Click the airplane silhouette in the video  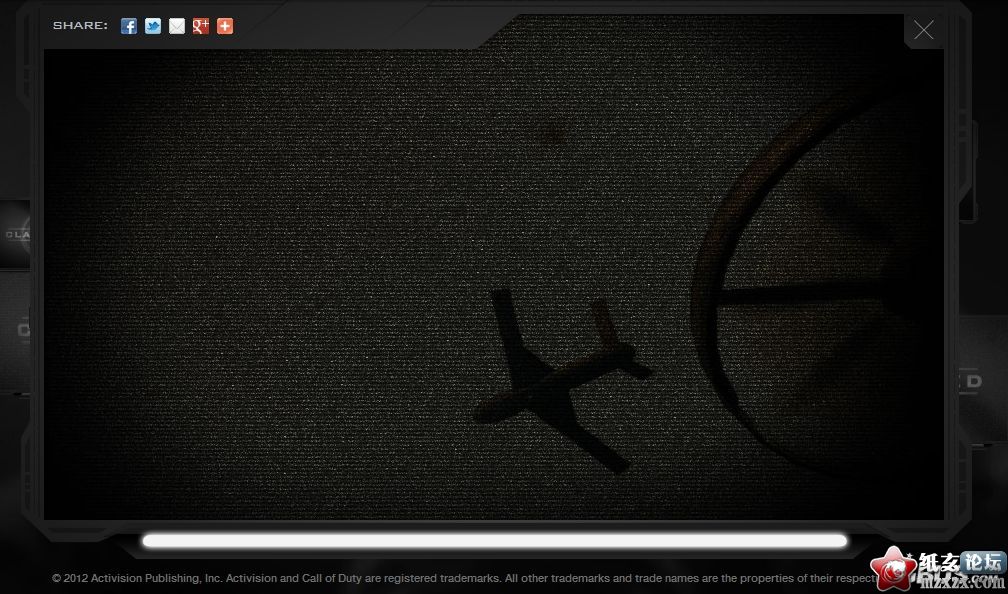(x=560, y=380)
